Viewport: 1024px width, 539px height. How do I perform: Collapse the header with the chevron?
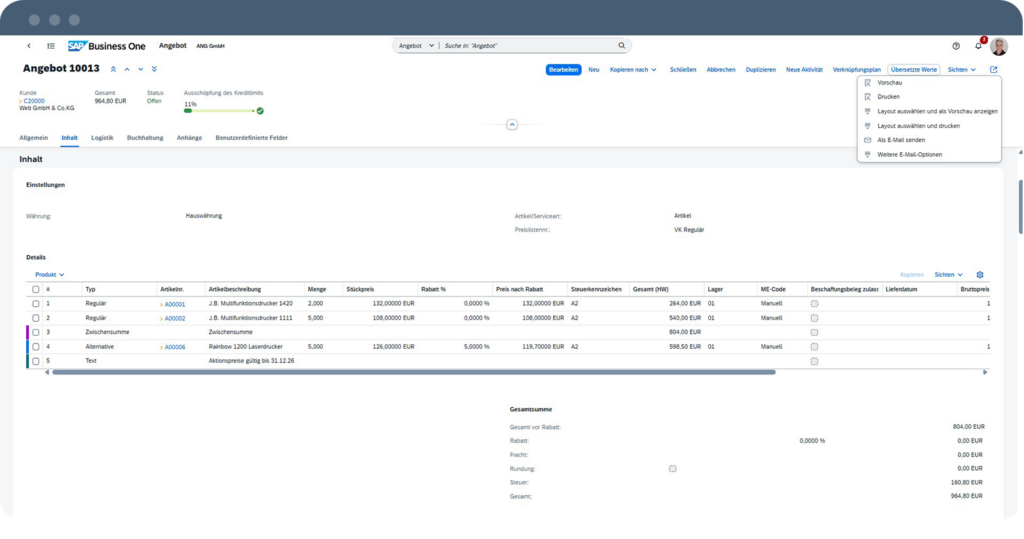(512, 124)
